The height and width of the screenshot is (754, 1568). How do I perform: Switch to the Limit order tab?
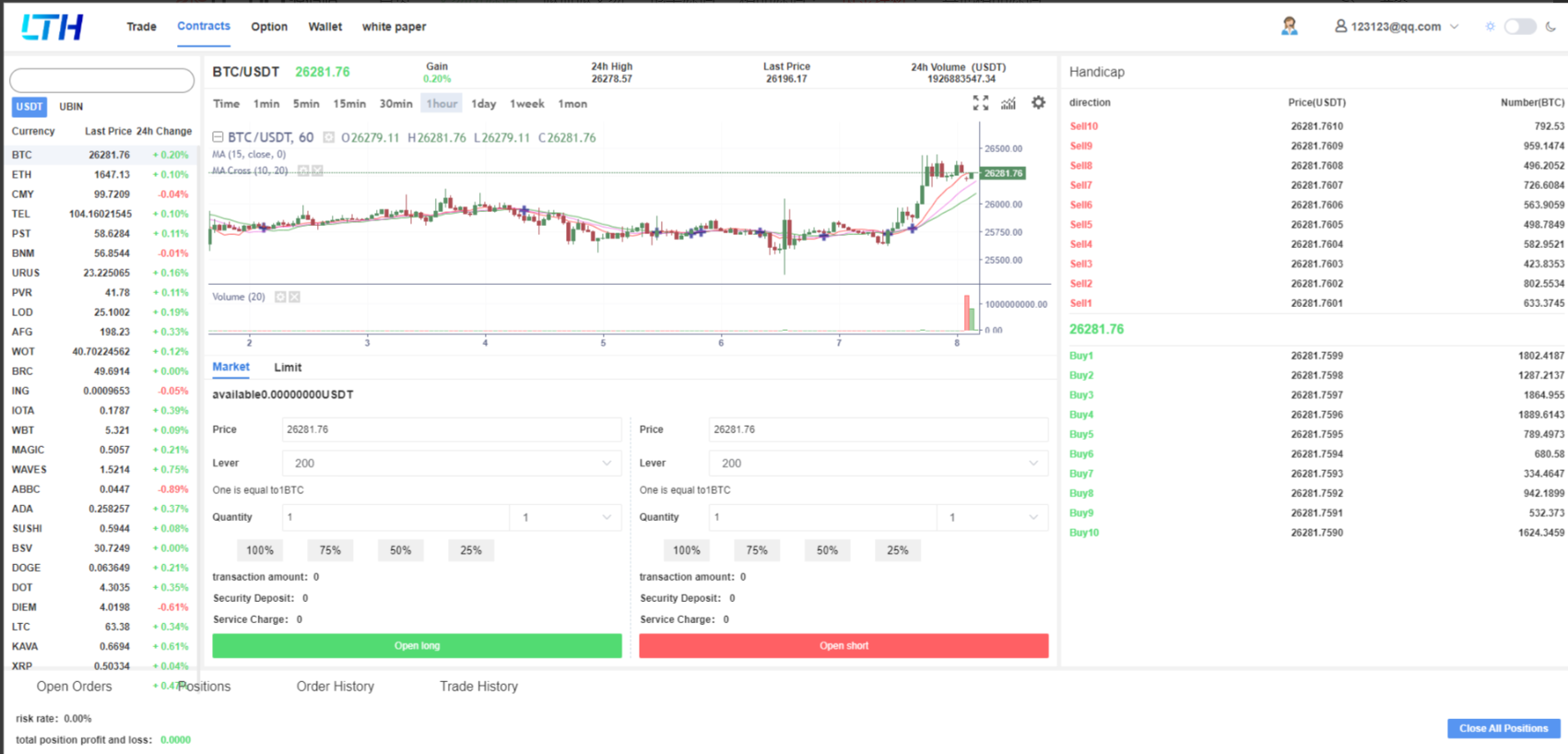tap(288, 368)
